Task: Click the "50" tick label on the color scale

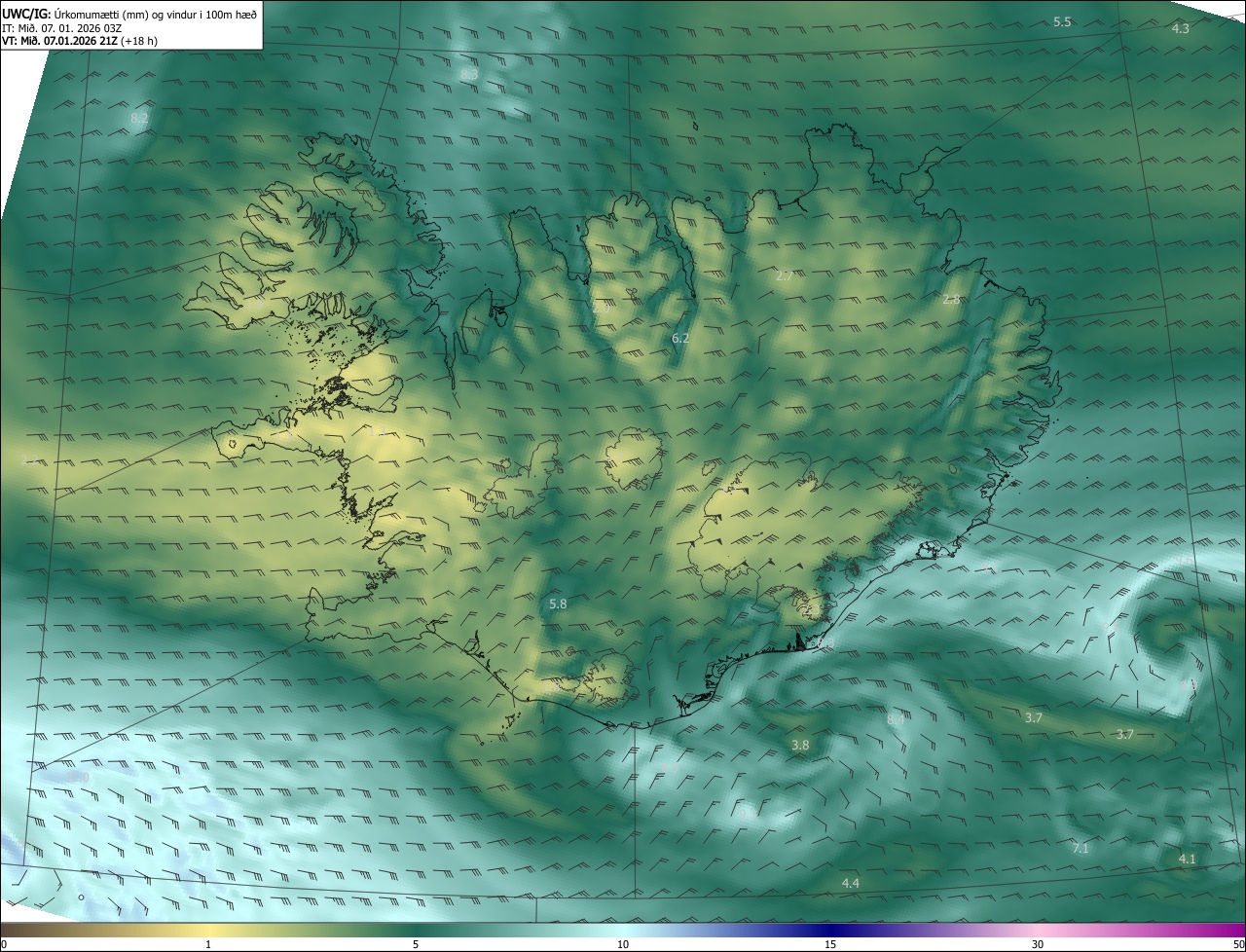Action: click(x=1237, y=944)
